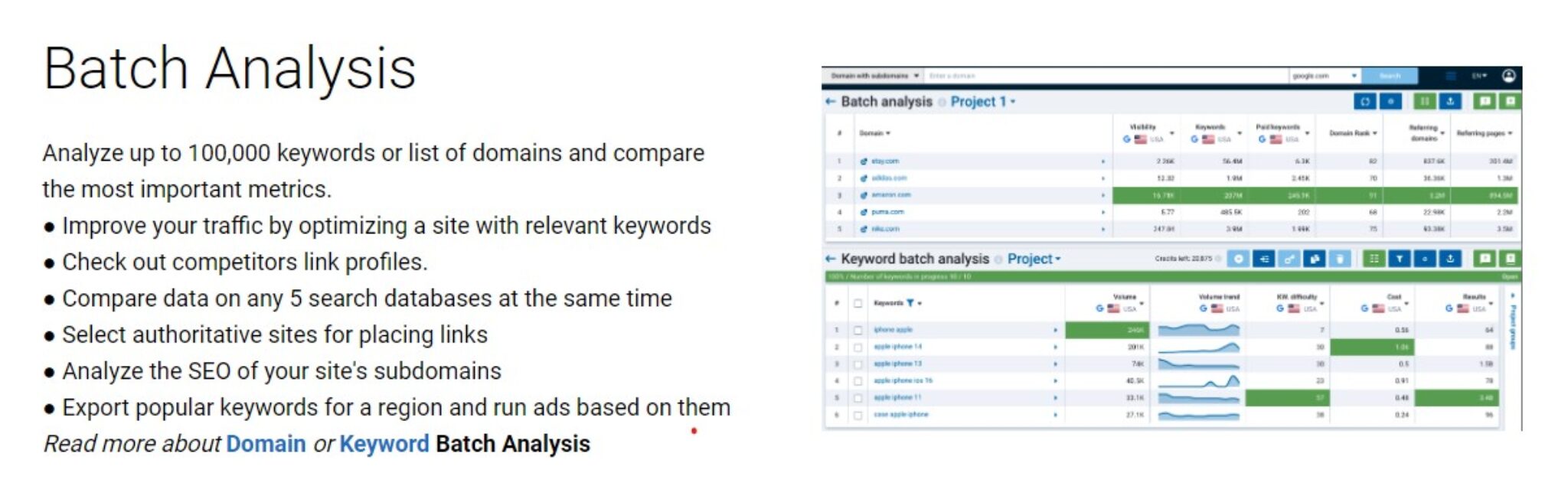Open the google.com search engine dropdown
The width and height of the screenshot is (1568, 483).
(x=1325, y=76)
